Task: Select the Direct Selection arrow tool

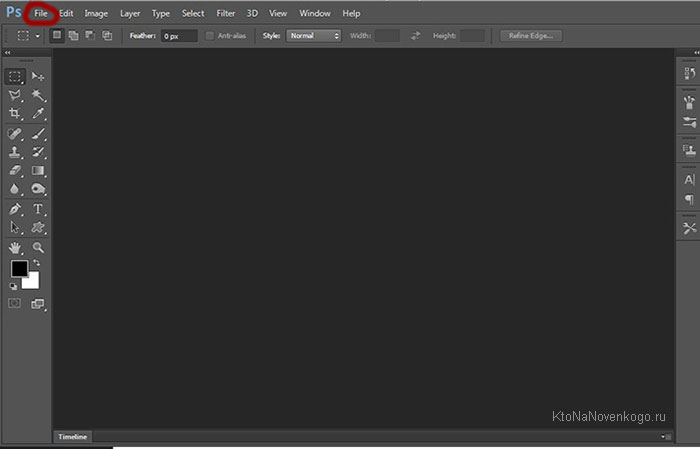Action: [15, 228]
